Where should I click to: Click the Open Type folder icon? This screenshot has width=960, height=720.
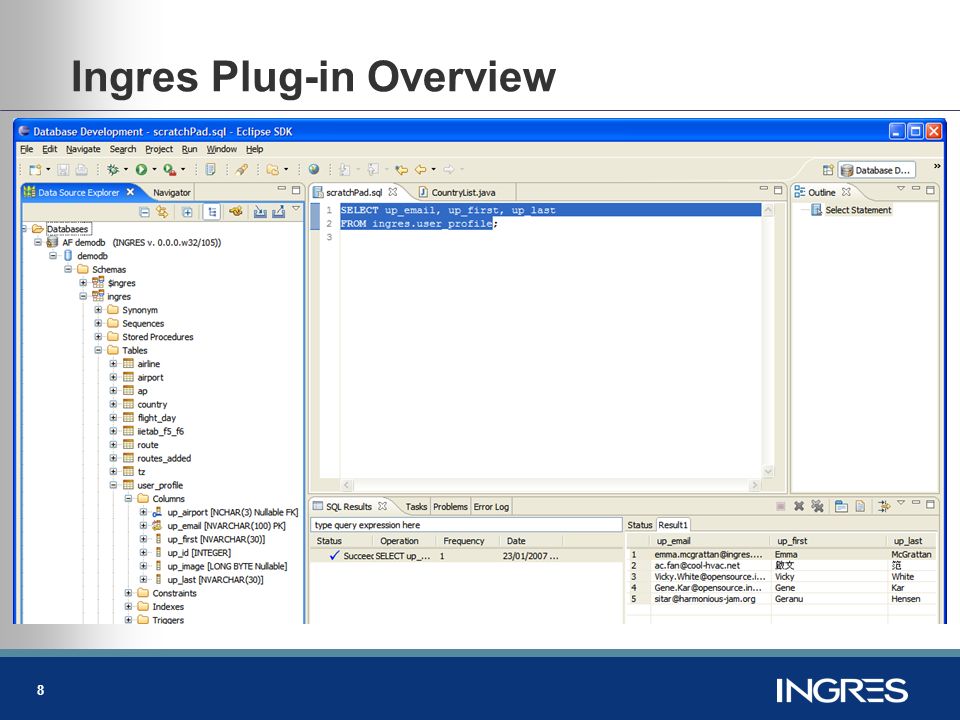[273, 170]
